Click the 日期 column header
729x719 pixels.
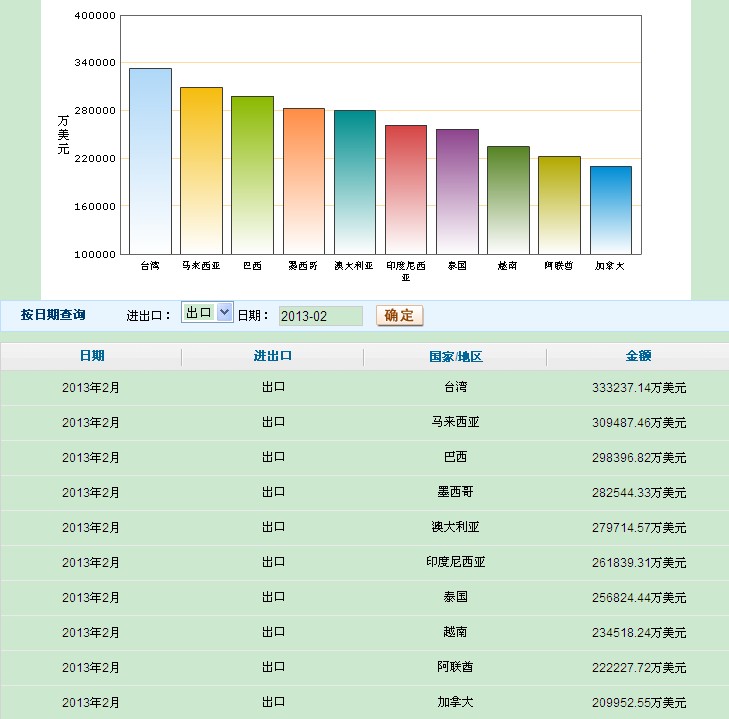[92, 356]
